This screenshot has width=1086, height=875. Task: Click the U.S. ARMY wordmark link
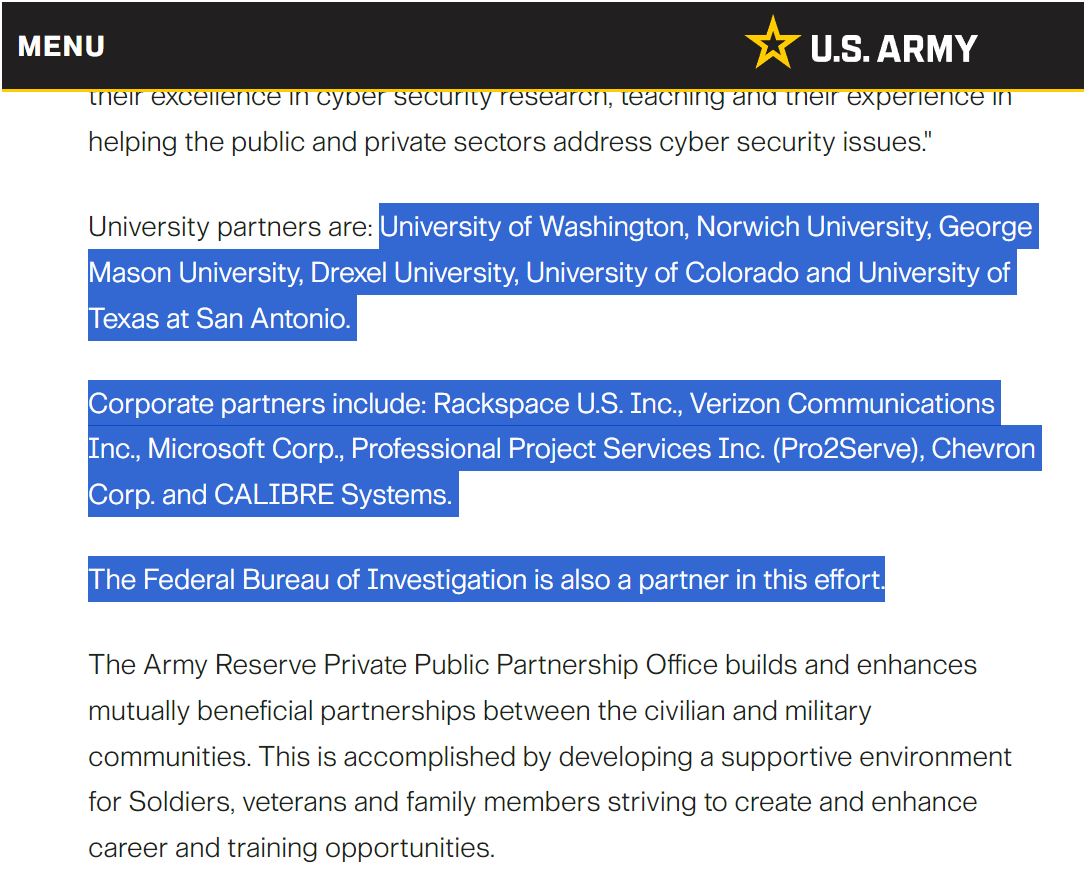click(x=893, y=48)
